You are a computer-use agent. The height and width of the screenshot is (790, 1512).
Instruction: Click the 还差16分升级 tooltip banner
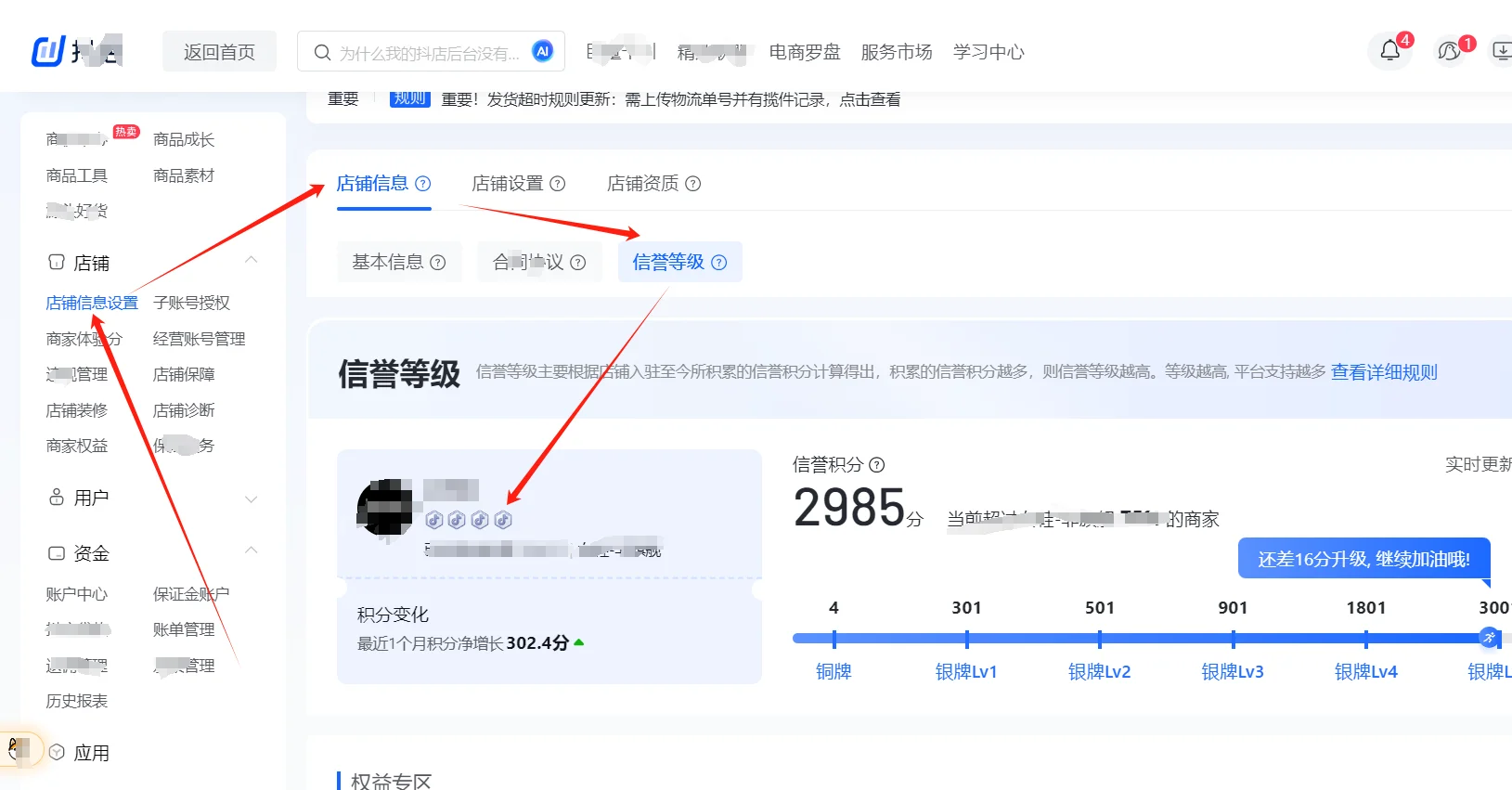coord(1363,559)
